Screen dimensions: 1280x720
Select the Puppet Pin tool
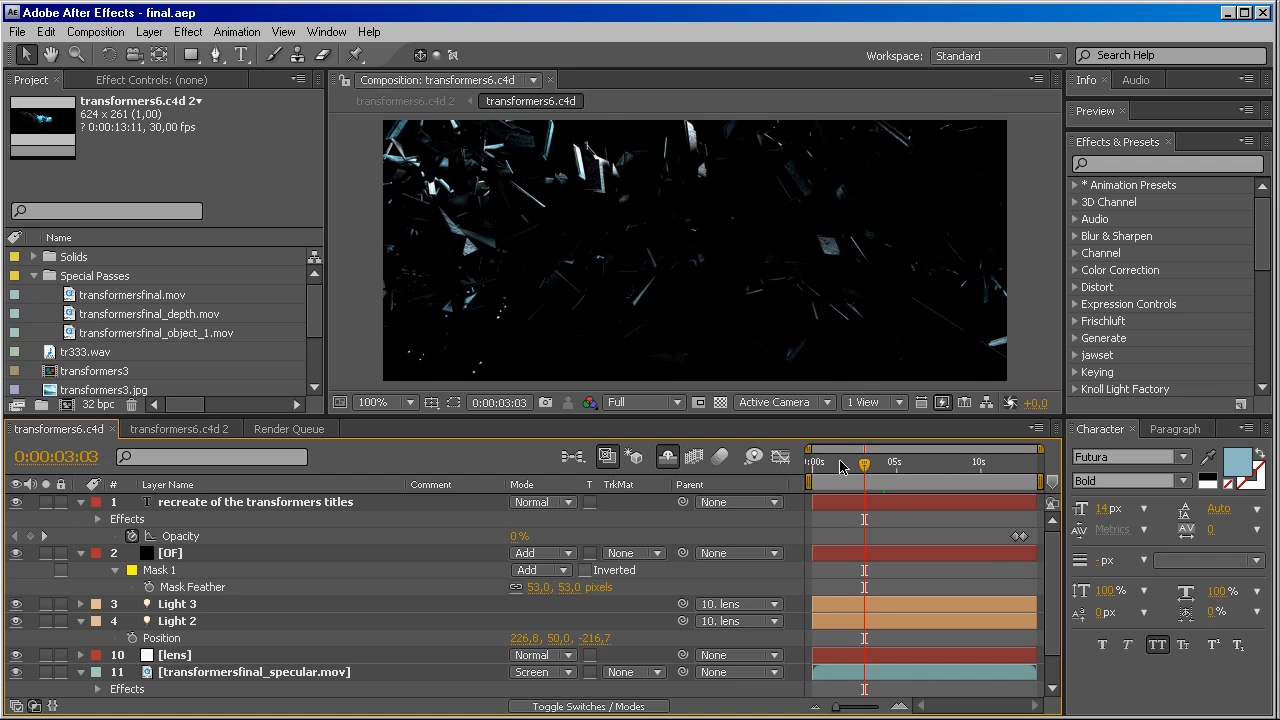coord(356,55)
